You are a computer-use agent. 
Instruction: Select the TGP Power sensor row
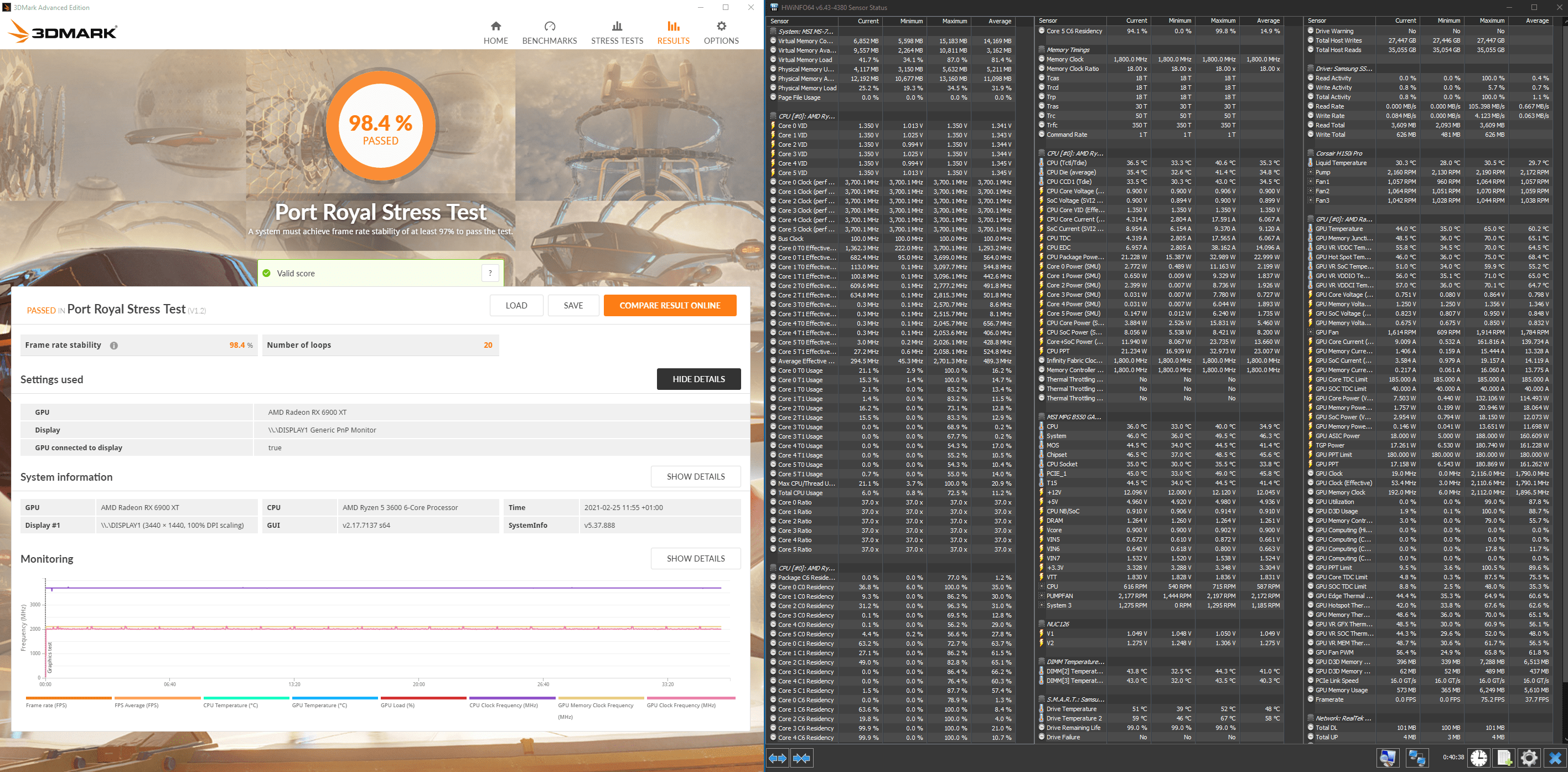(1429, 446)
